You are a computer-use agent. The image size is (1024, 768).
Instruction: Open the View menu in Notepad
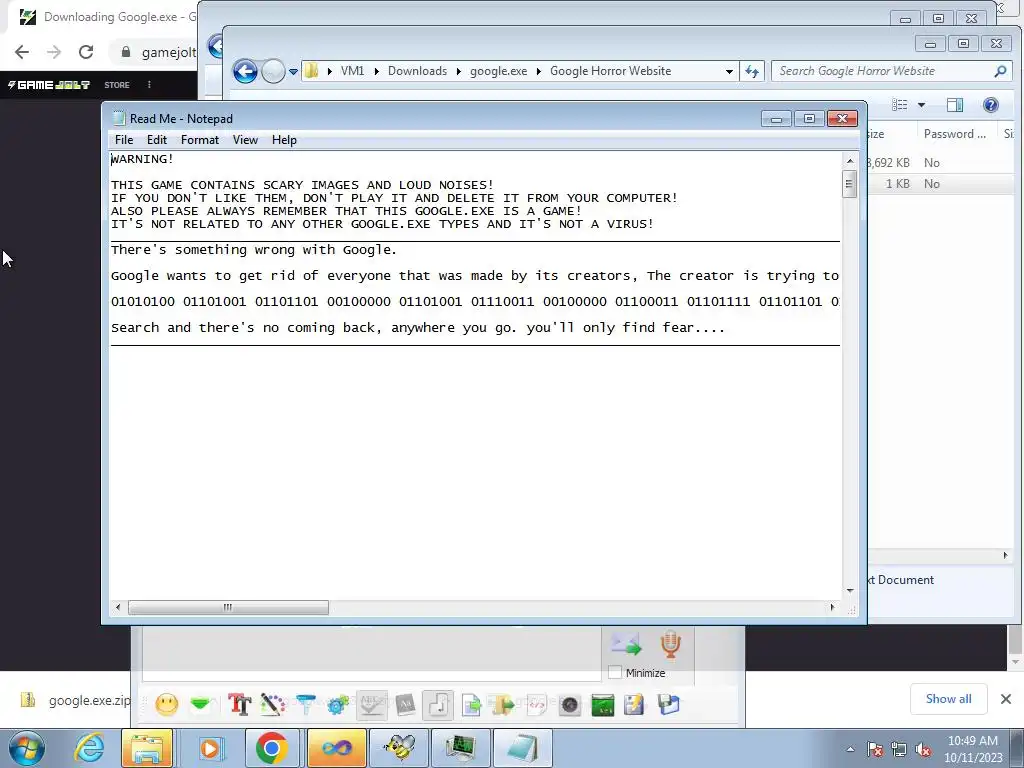point(246,140)
